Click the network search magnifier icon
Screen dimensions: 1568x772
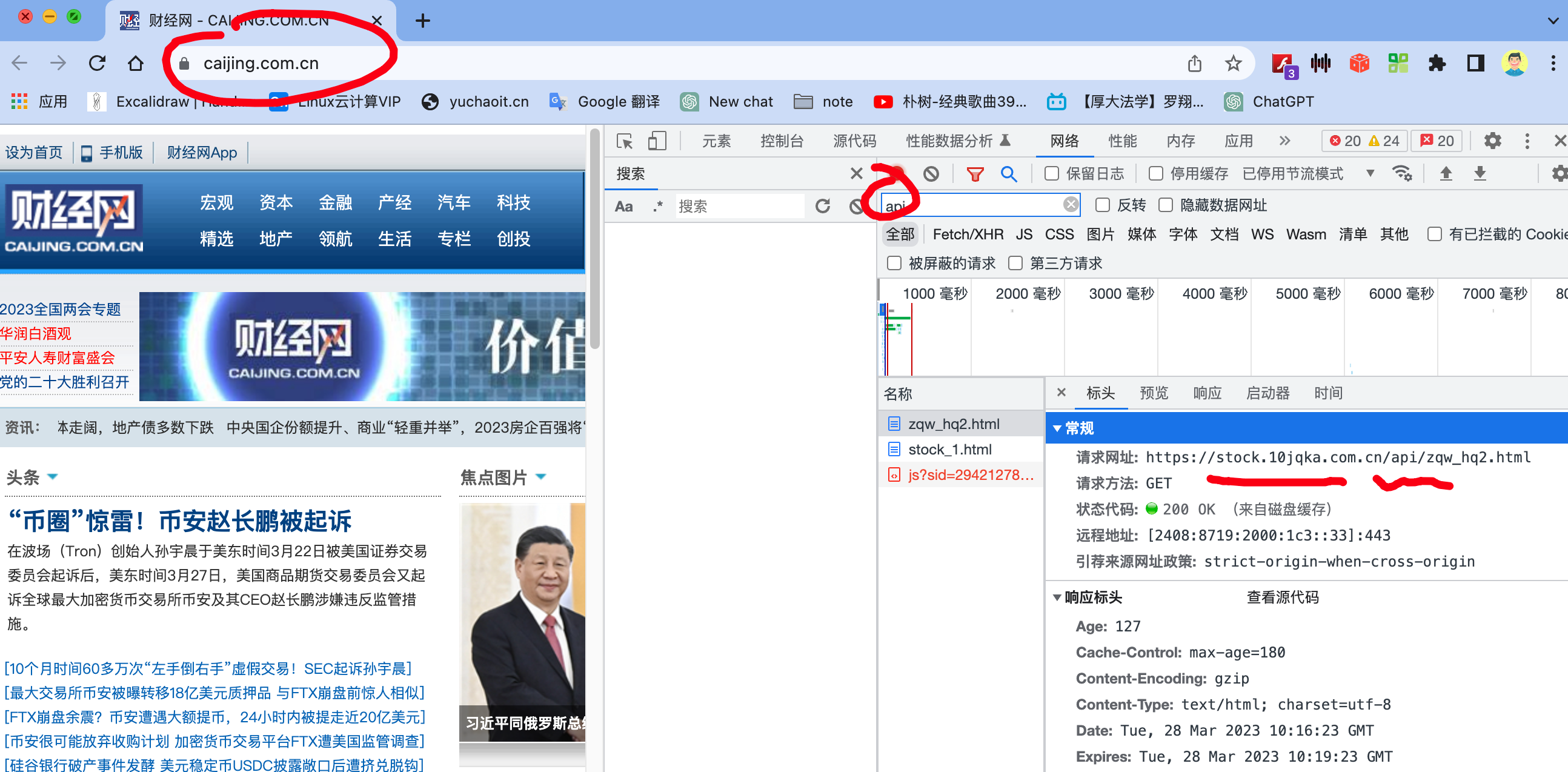(x=1008, y=174)
